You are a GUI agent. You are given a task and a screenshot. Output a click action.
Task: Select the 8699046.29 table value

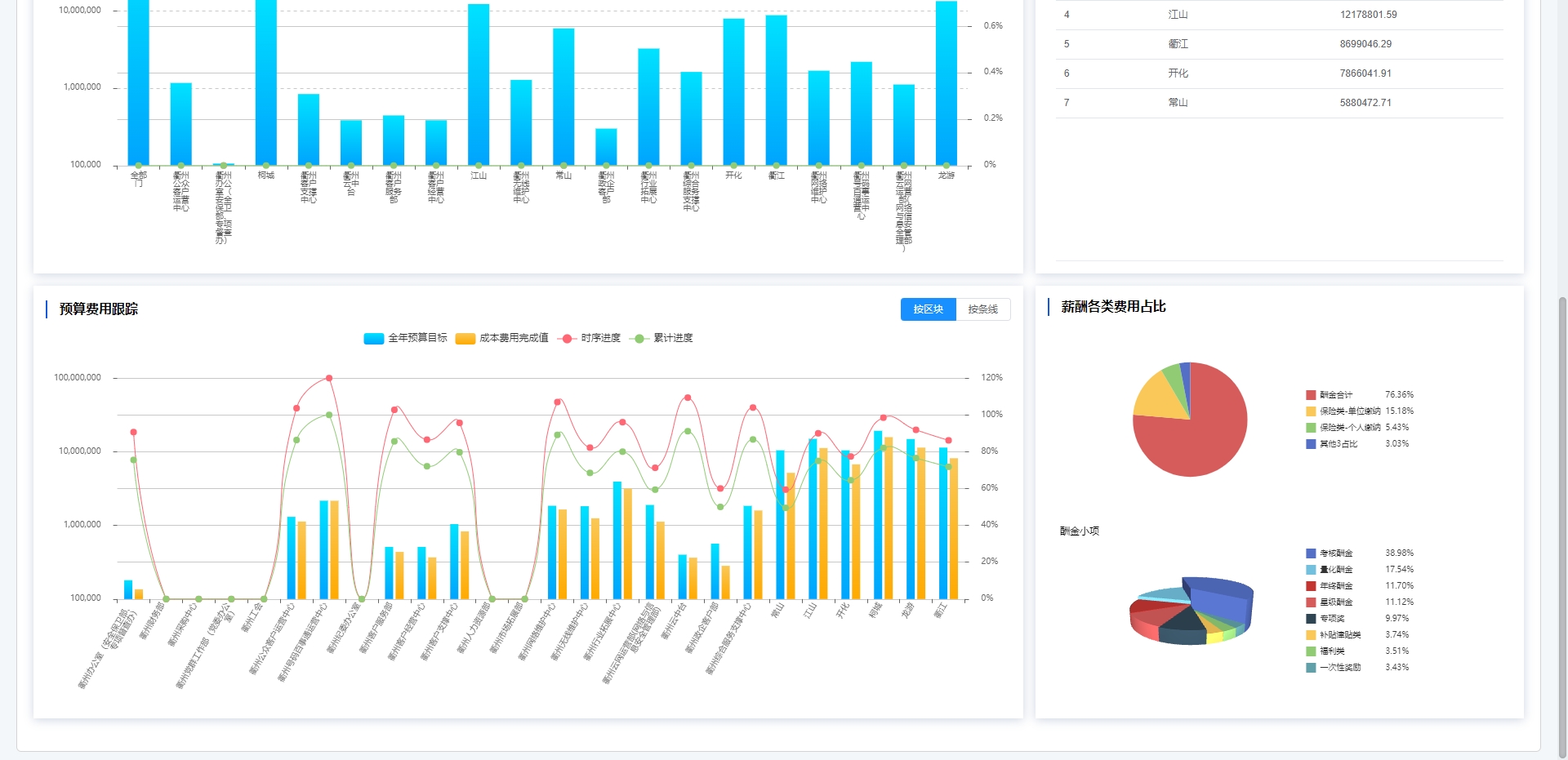[1365, 44]
